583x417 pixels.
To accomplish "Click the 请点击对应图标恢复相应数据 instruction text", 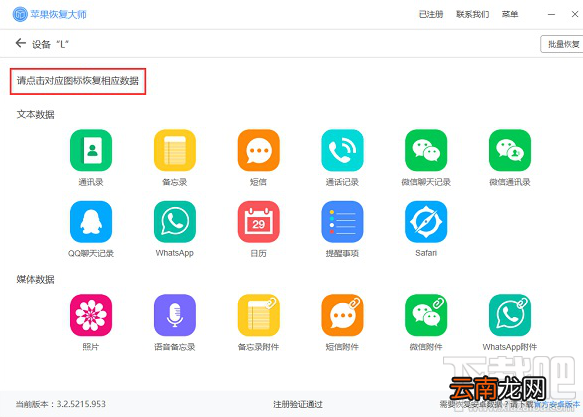I will (x=78, y=81).
